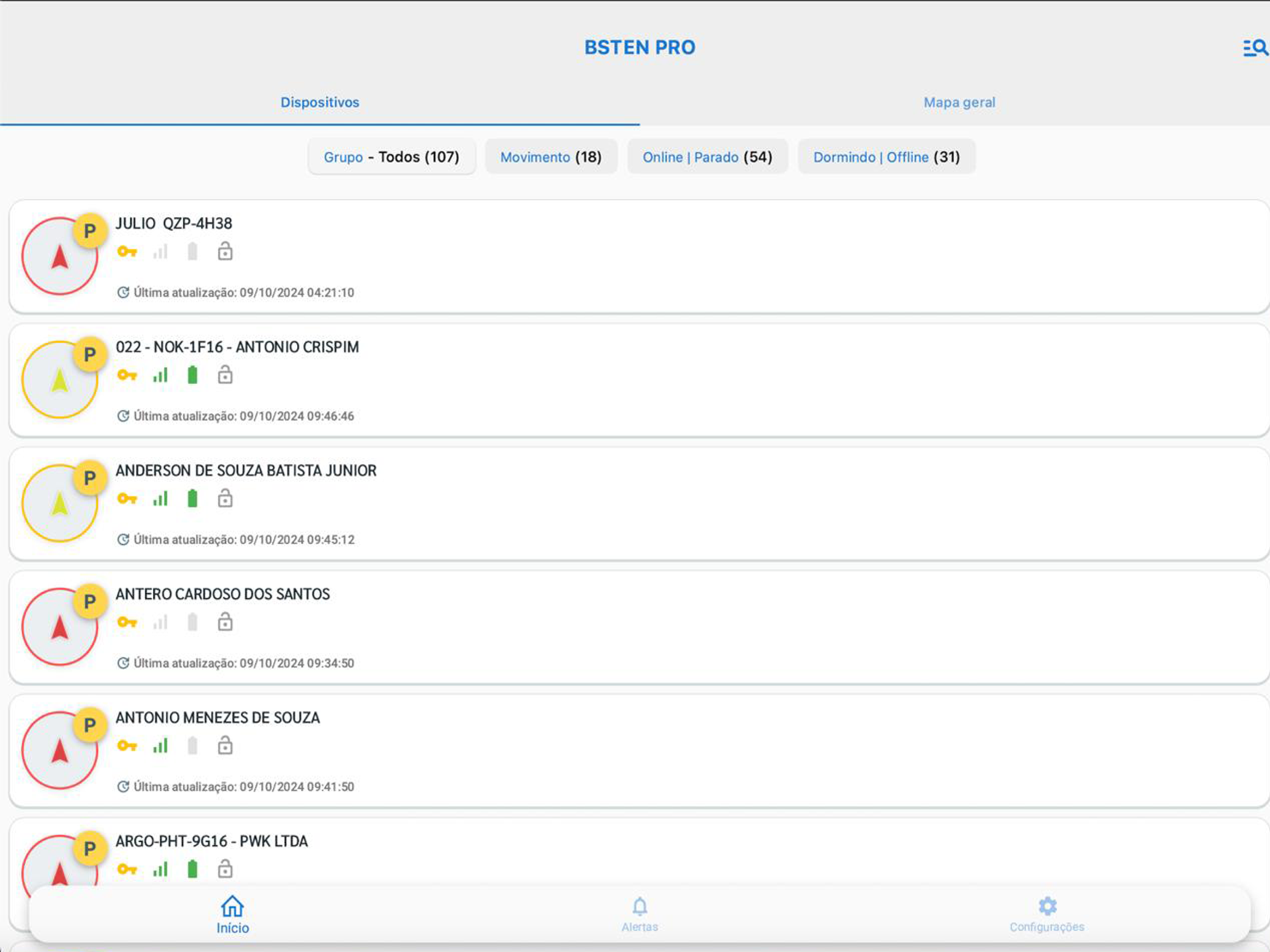Click the key icon for ANTONIO MENEZES DE SOUZA
This screenshot has width=1270, height=952.
[127, 746]
